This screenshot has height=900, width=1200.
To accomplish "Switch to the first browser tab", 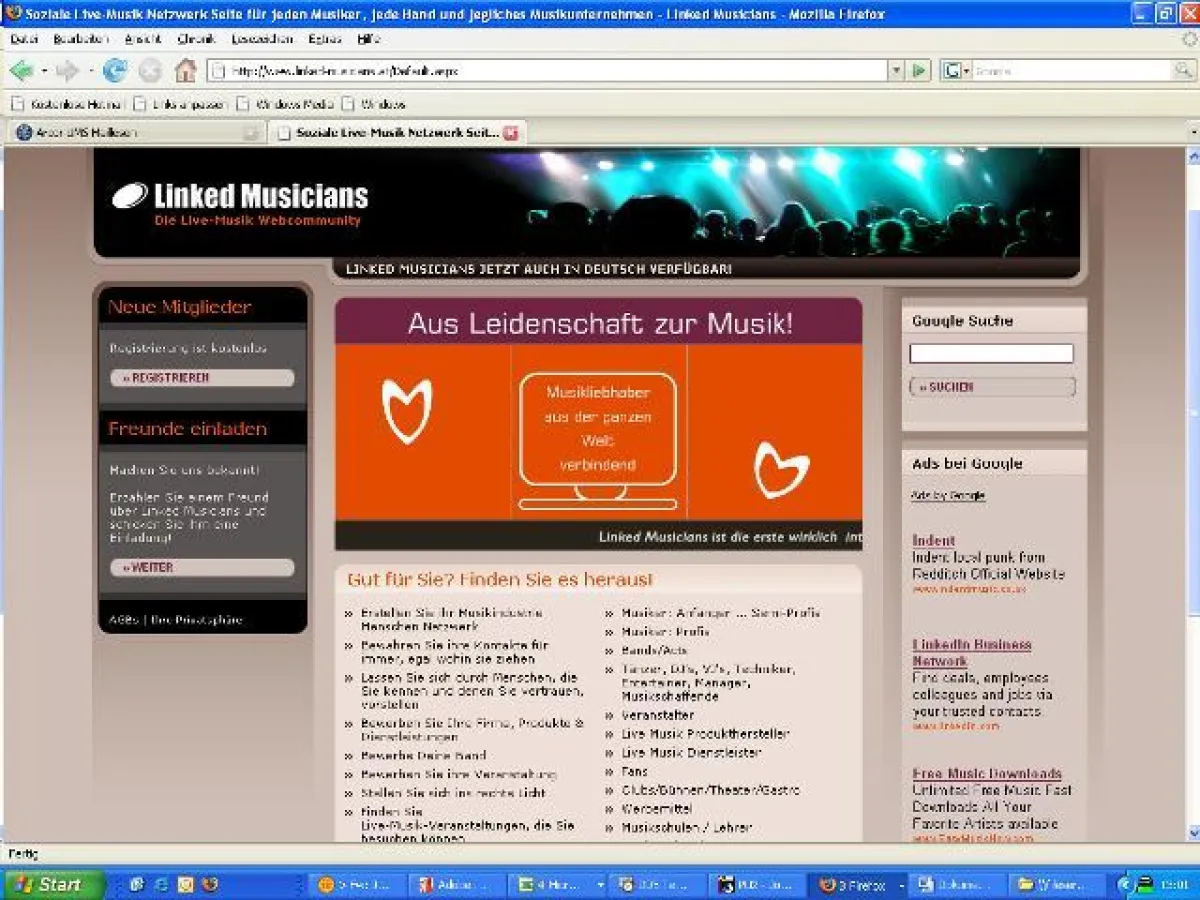I will point(110,131).
